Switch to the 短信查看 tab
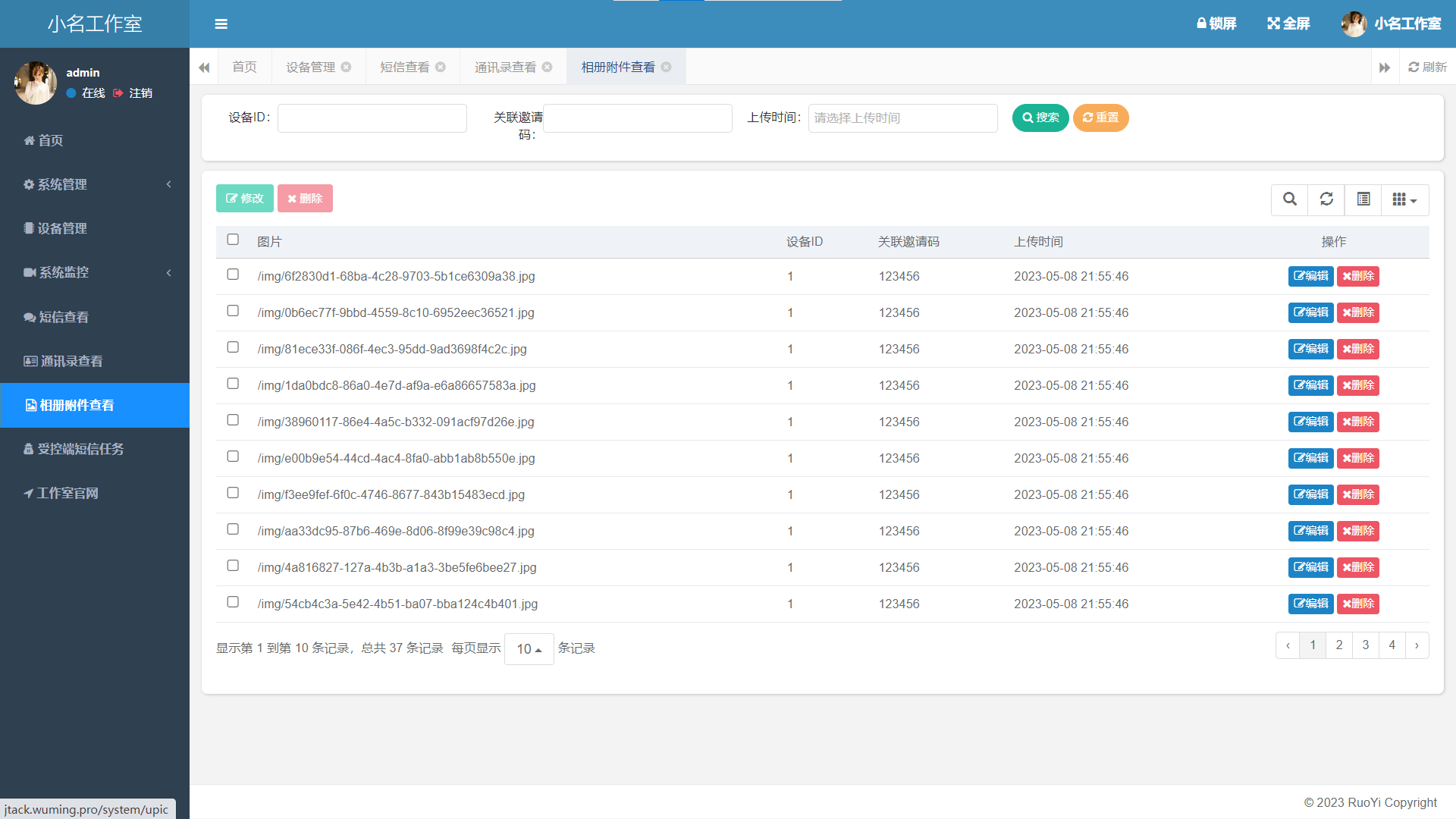 pyautogui.click(x=404, y=67)
